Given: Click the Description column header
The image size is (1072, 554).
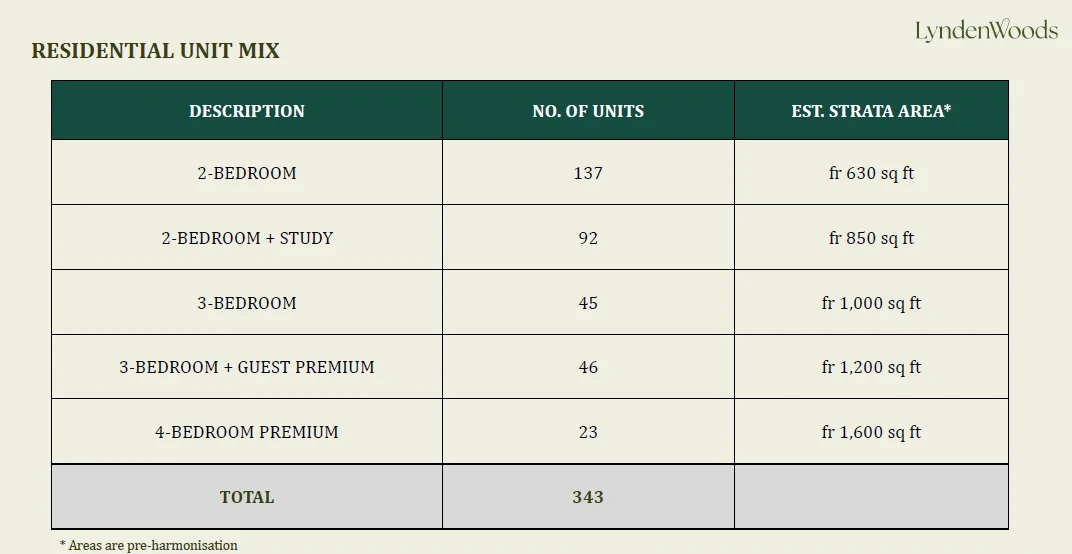Looking at the screenshot, I should [247, 111].
